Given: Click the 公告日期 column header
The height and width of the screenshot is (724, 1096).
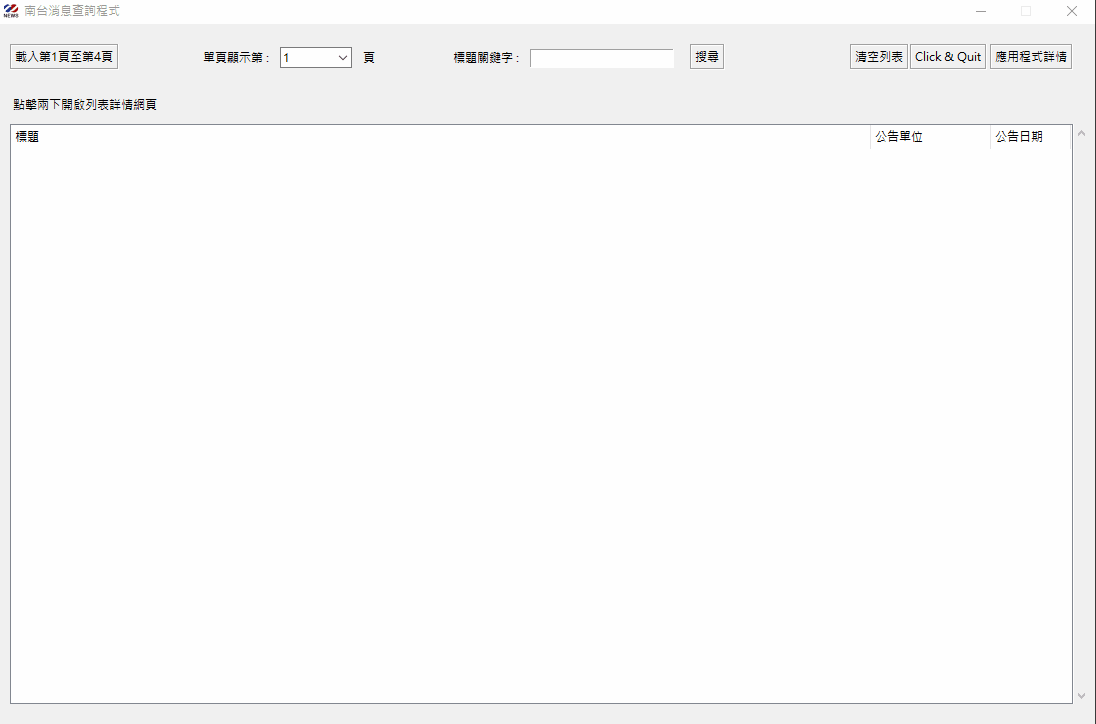Looking at the screenshot, I should click(x=1029, y=137).
